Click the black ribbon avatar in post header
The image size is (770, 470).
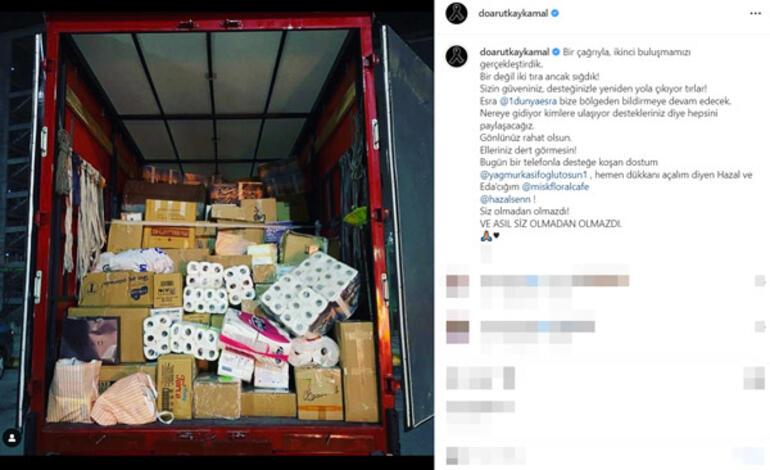coord(456,13)
